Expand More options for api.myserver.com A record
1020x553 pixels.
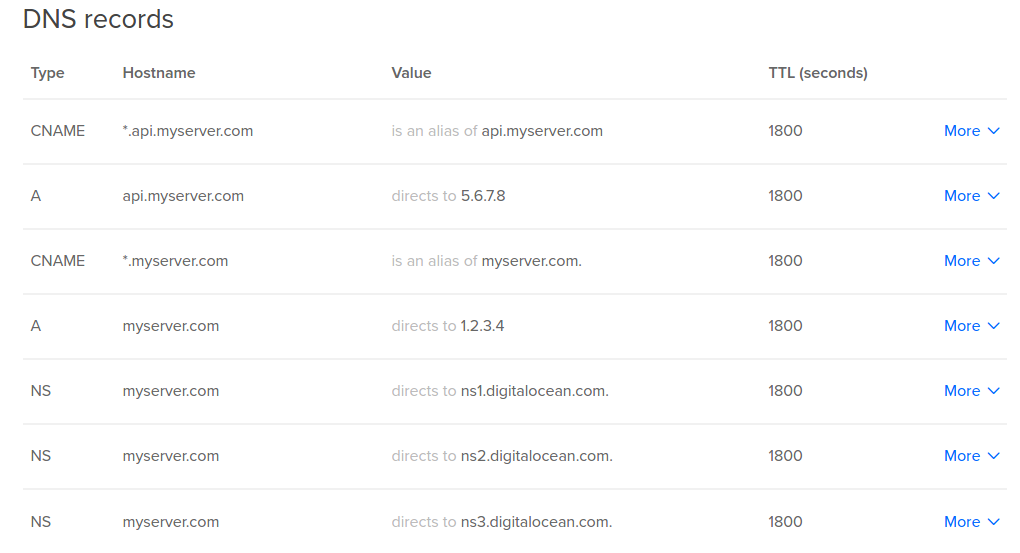point(971,196)
